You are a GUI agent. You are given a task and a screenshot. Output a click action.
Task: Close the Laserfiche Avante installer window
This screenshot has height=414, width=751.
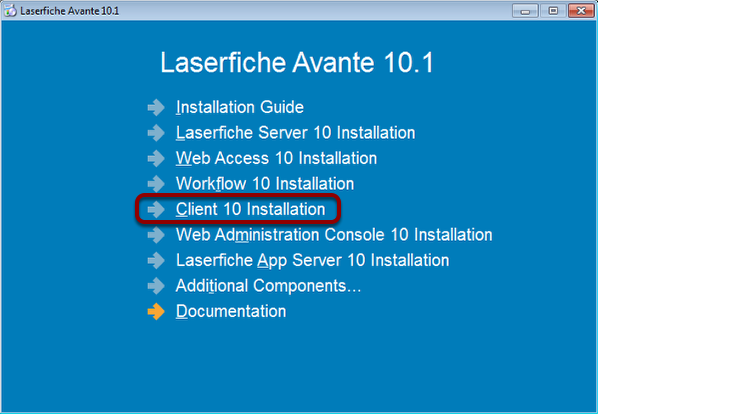(x=581, y=11)
